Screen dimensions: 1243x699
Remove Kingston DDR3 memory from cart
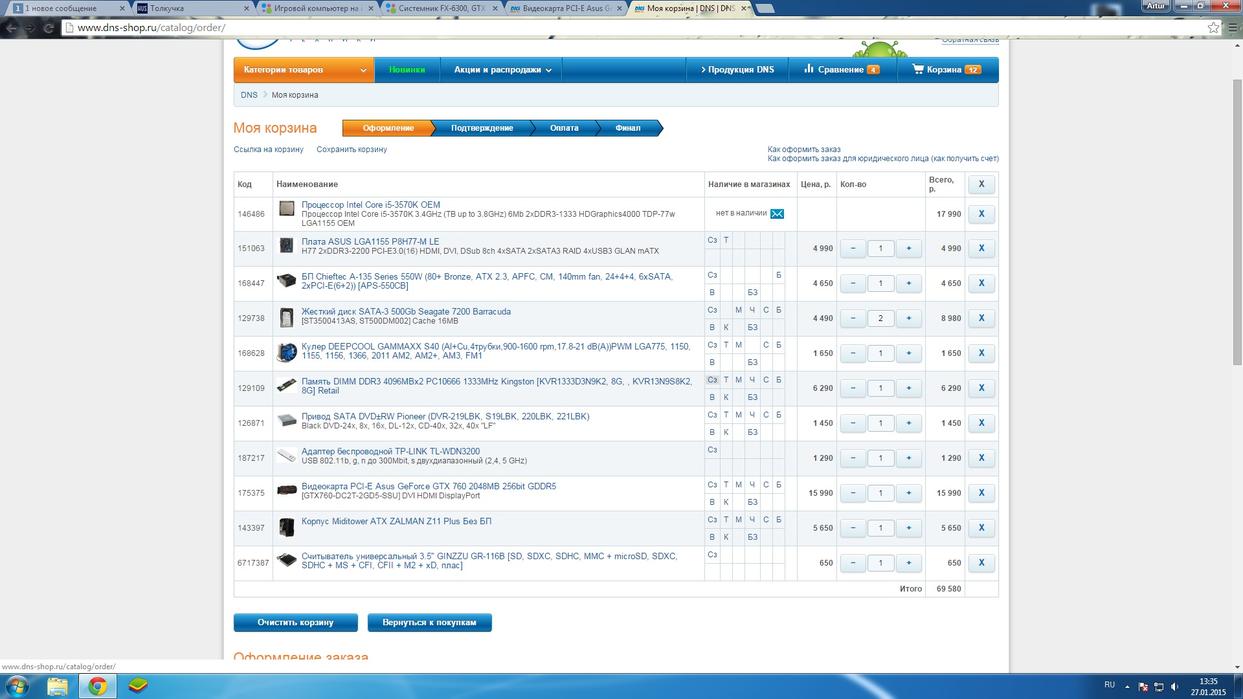[981, 388]
